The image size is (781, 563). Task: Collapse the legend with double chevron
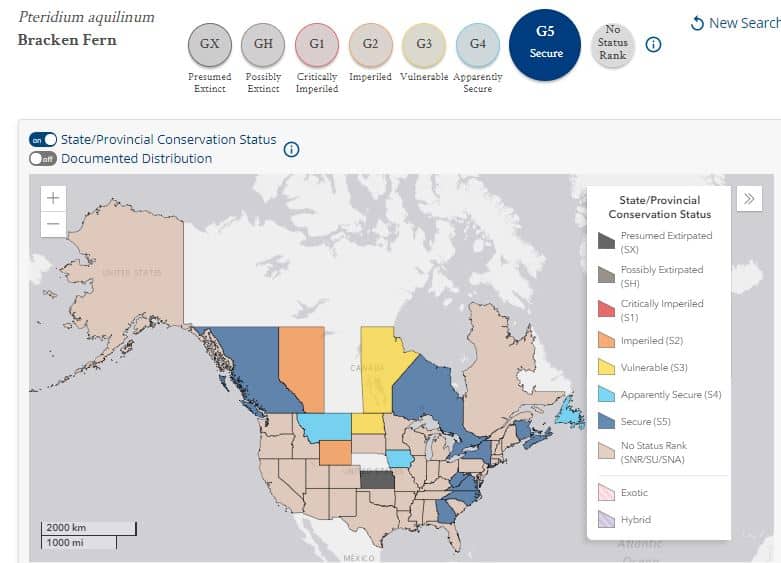[749, 199]
